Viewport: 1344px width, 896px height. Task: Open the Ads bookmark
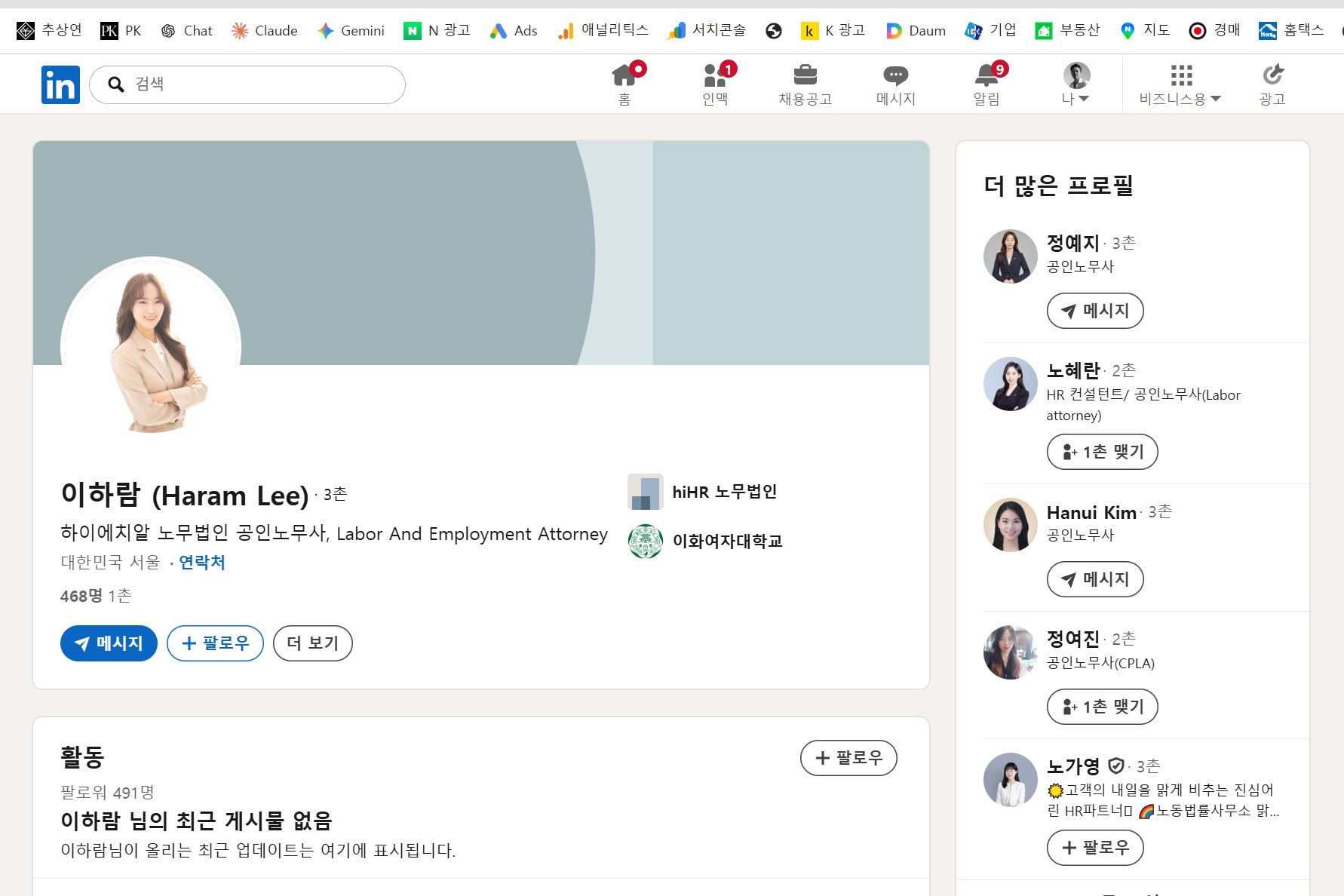pos(514,30)
